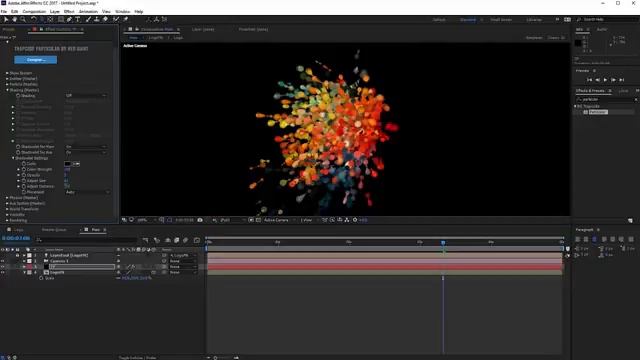Click the composition mini-flowchart icon
This screenshot has width=640, height=360.
(146, 240)
